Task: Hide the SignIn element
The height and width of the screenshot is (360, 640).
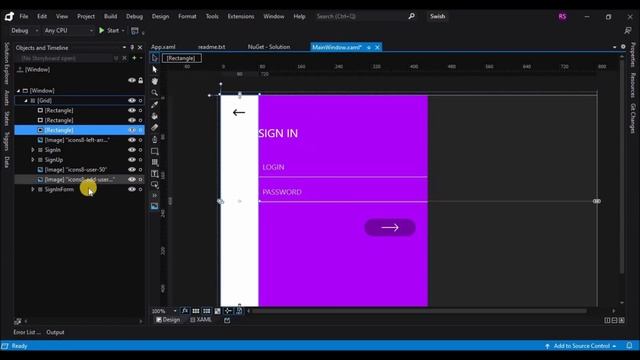Action: [x=131, y=150]
